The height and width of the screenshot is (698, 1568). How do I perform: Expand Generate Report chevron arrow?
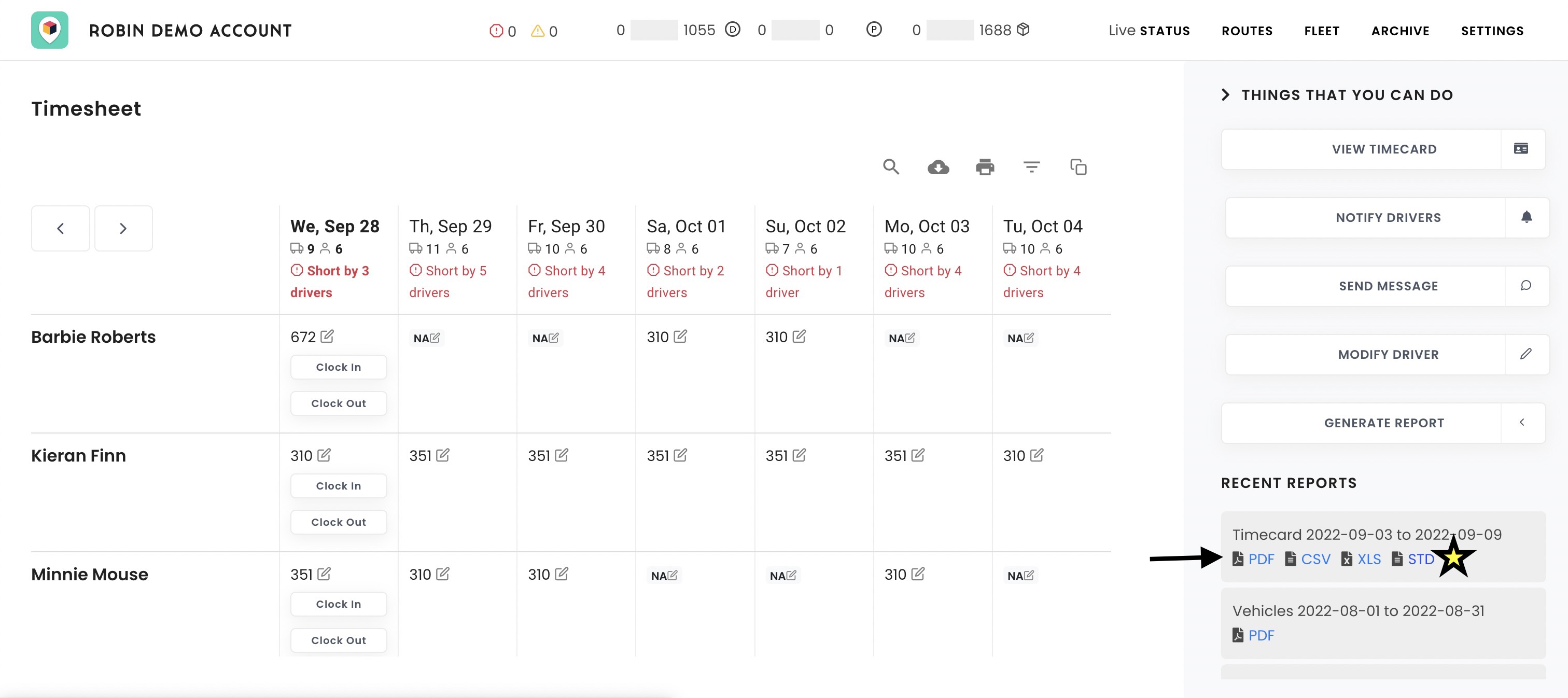tap(1521, 422)
